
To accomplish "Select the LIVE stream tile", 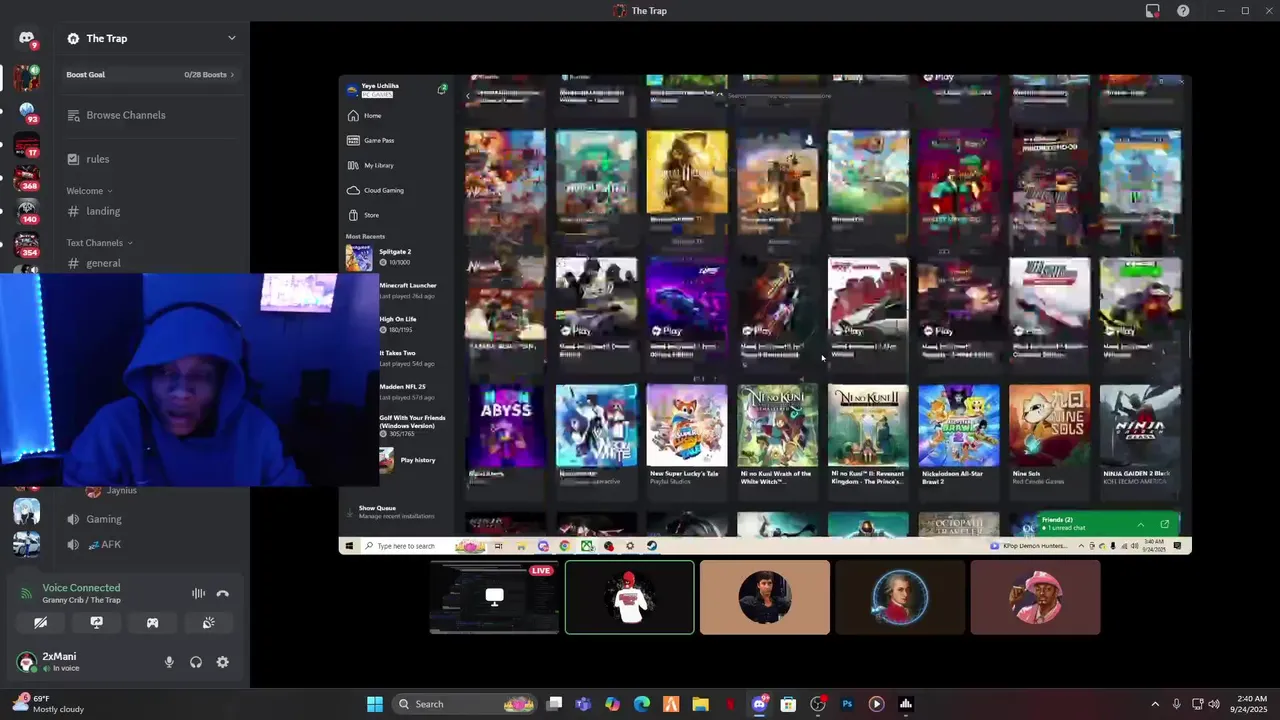I will [494, 597].
